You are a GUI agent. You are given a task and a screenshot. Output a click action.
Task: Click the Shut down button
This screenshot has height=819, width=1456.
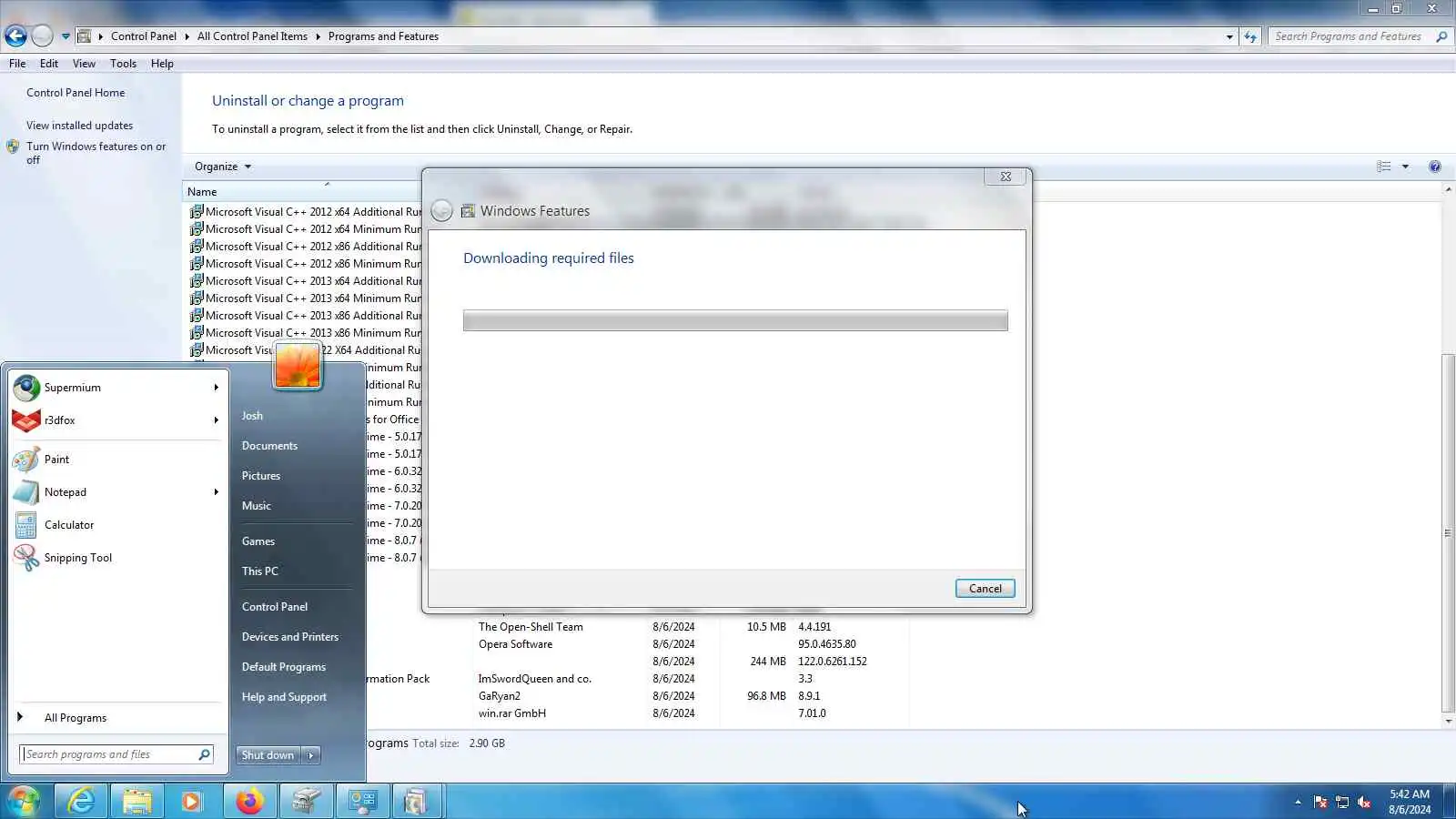268,755
